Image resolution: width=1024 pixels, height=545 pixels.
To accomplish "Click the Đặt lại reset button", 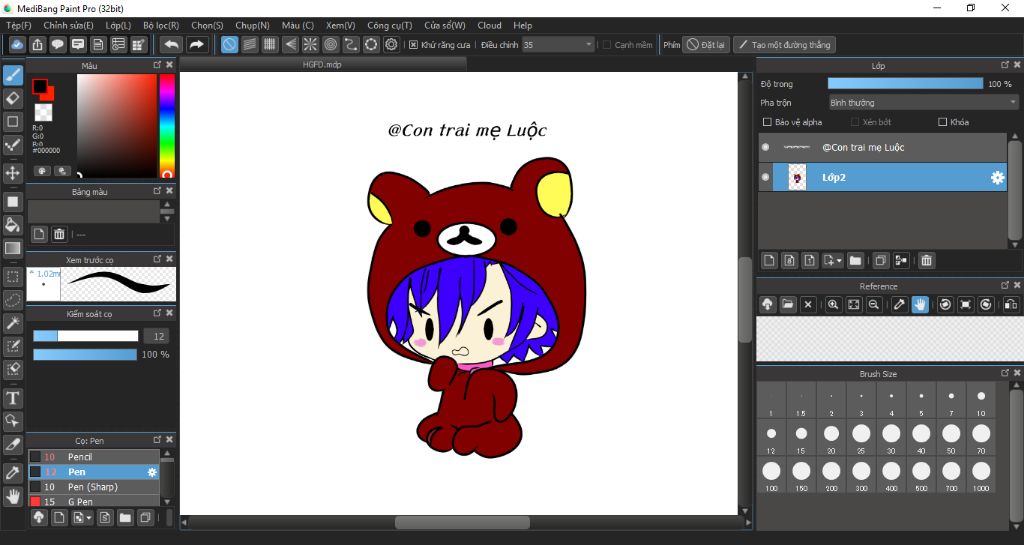I will (706, 45).
